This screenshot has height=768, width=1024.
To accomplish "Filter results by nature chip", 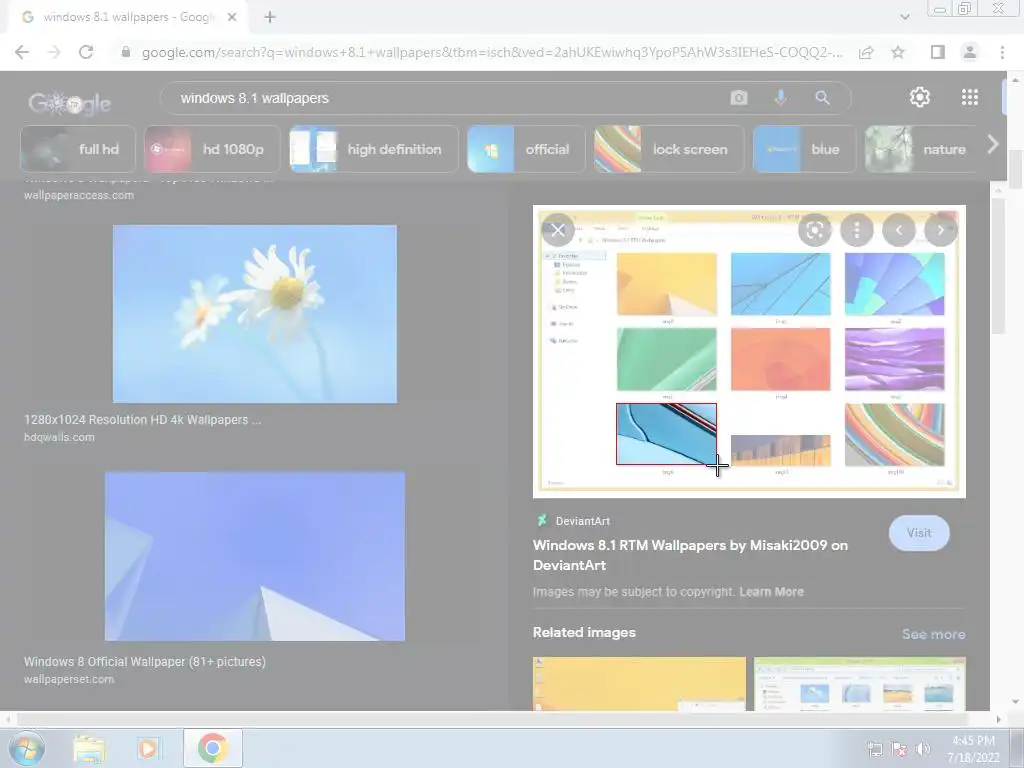I will point(920,150).
